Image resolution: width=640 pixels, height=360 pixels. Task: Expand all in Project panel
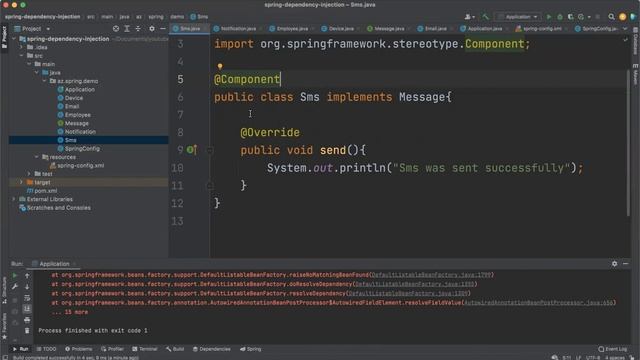coord(127,29)
